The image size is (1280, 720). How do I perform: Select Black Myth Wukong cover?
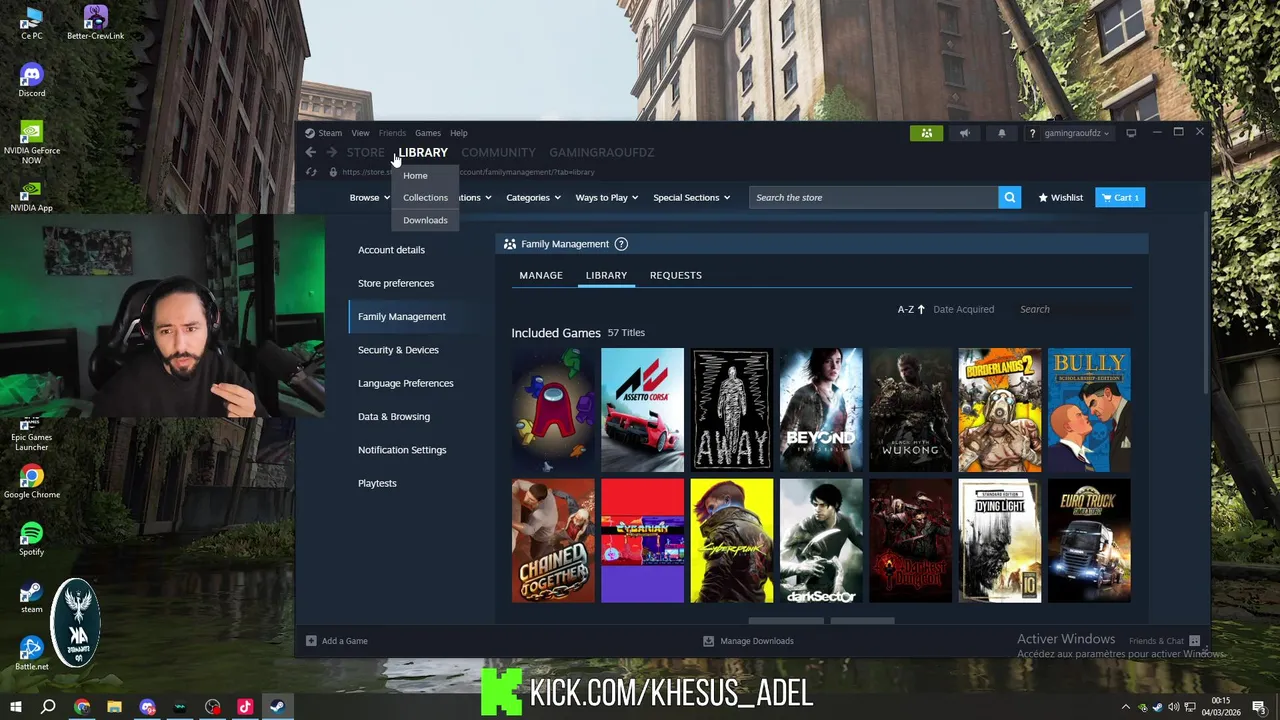tap(910, 410)
